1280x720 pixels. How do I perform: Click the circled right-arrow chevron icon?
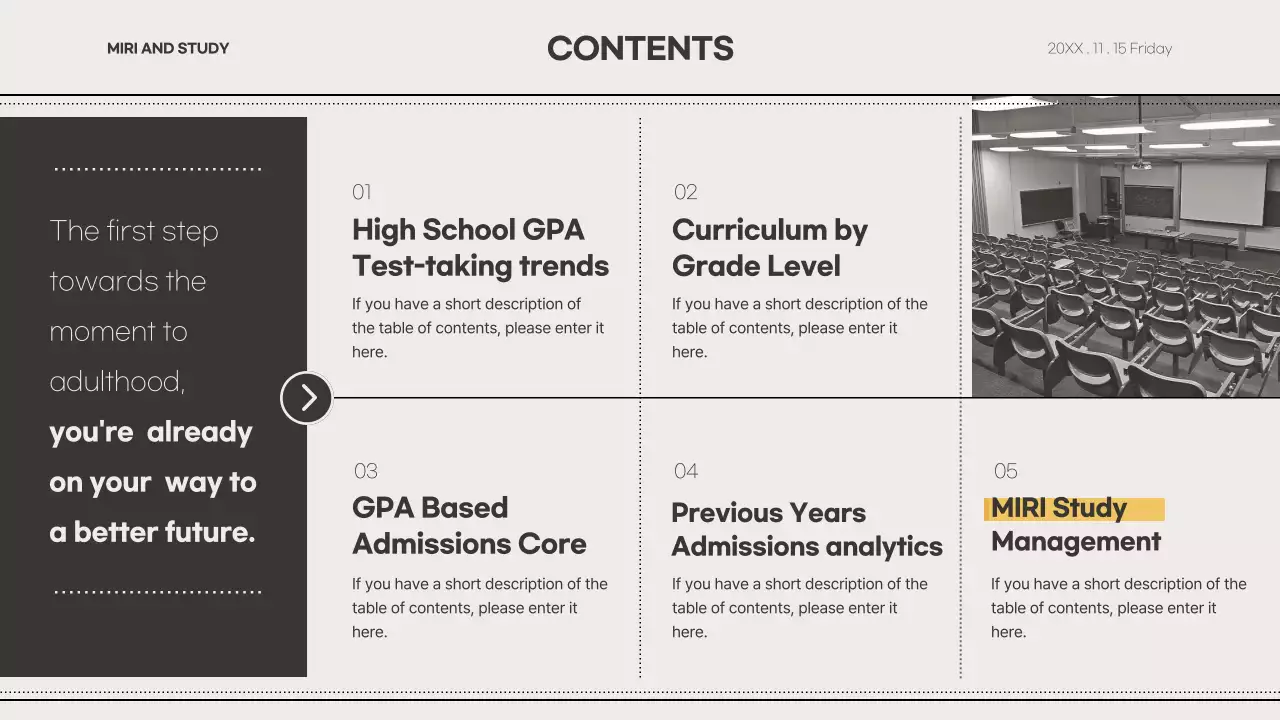point(307,398)
